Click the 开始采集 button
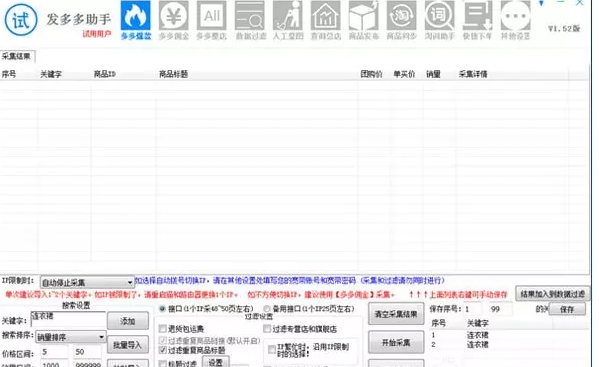This screenshot has height=367, width=599. click(396, 342)
